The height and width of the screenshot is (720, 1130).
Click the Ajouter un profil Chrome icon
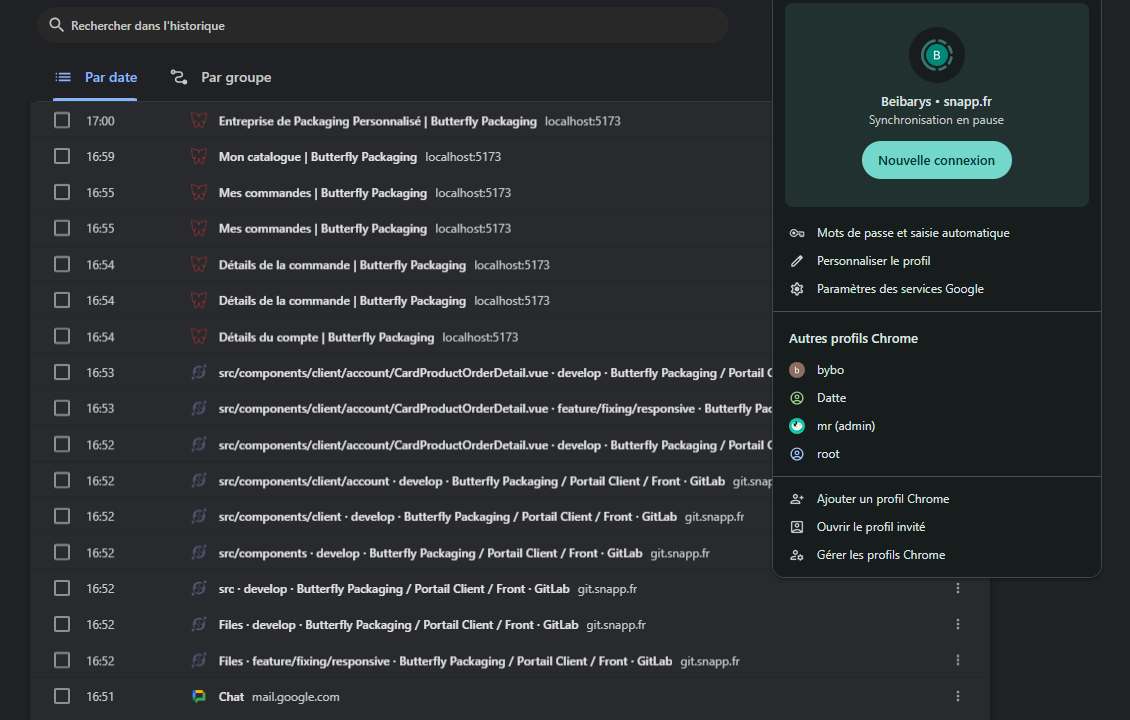797,499
